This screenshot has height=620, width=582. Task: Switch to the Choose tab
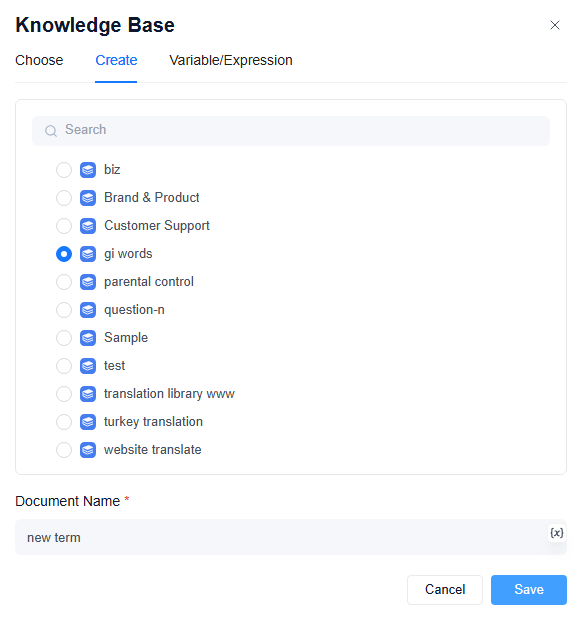click(x=39, y=60)
